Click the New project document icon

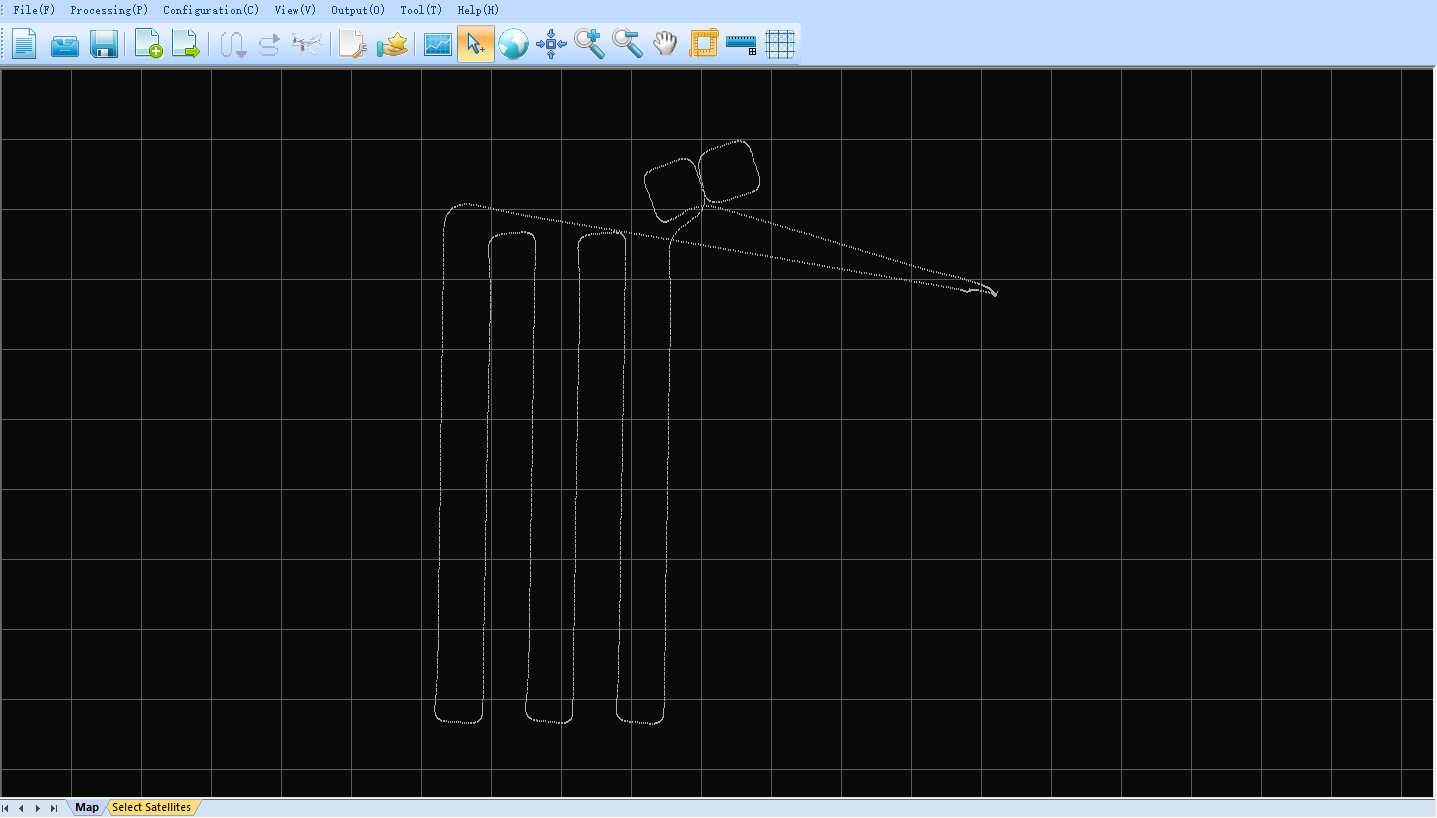coord(24,44)
